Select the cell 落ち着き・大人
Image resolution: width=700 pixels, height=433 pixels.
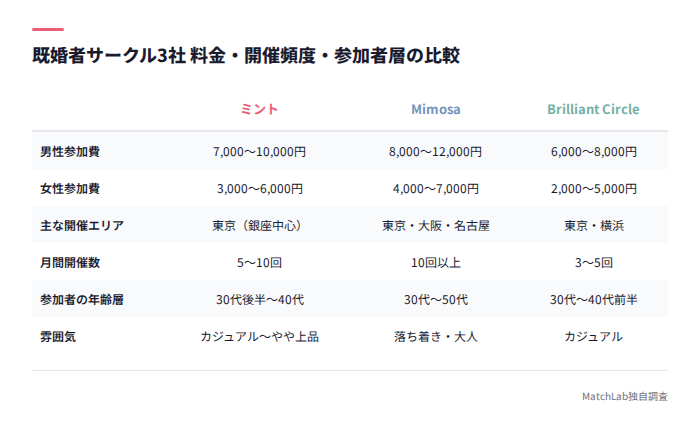point(436,337)
